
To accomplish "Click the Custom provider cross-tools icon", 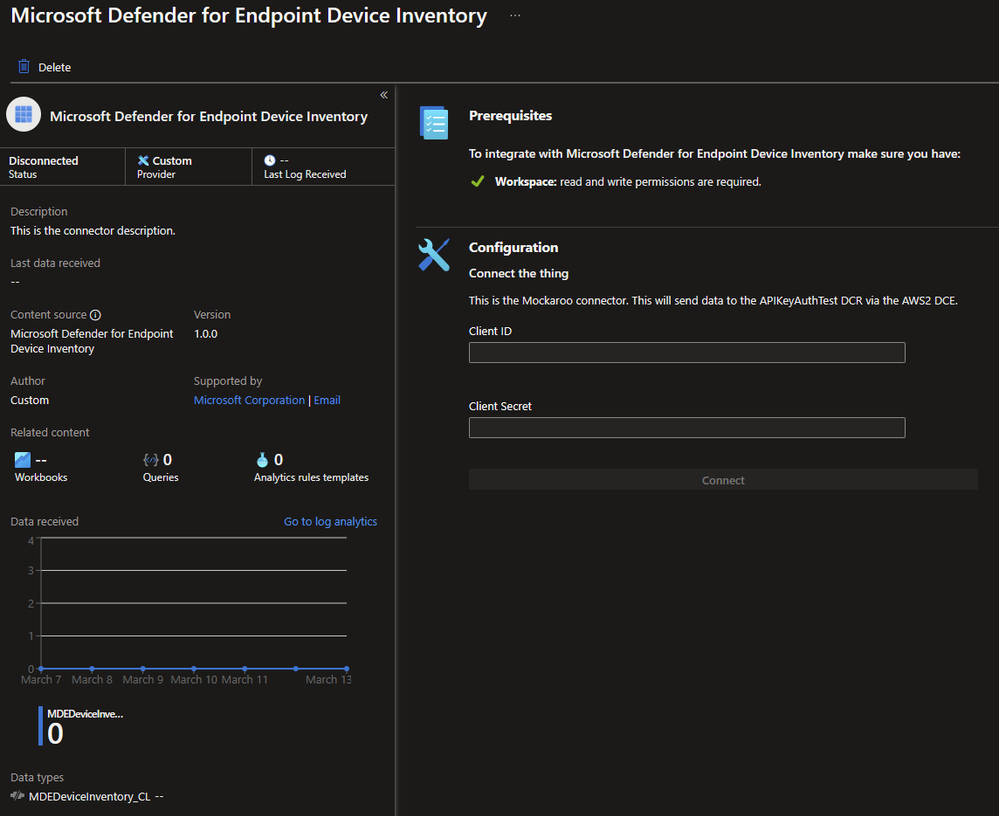I will click(143, 161).
